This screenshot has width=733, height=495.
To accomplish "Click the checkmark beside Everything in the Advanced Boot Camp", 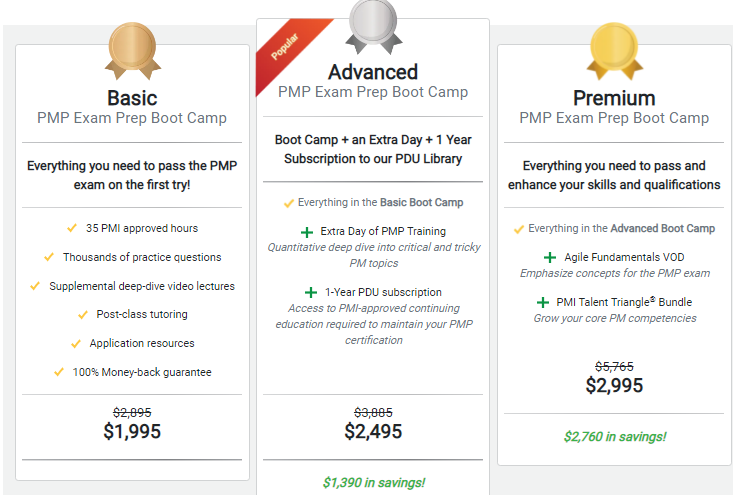I will 519,228.
